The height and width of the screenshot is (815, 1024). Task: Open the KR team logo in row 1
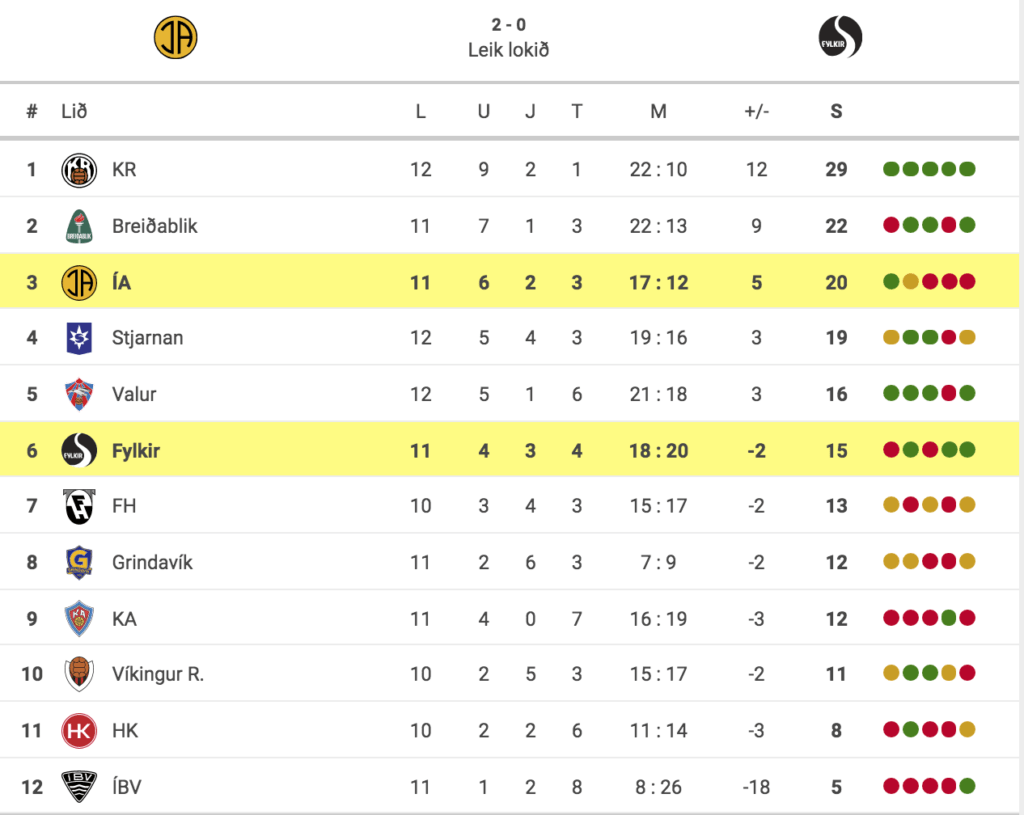pos(79,170)
